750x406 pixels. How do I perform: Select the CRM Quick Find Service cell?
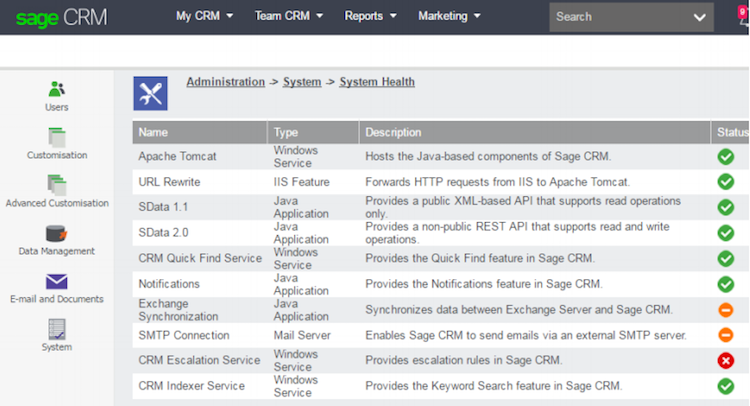coord(200,258)
